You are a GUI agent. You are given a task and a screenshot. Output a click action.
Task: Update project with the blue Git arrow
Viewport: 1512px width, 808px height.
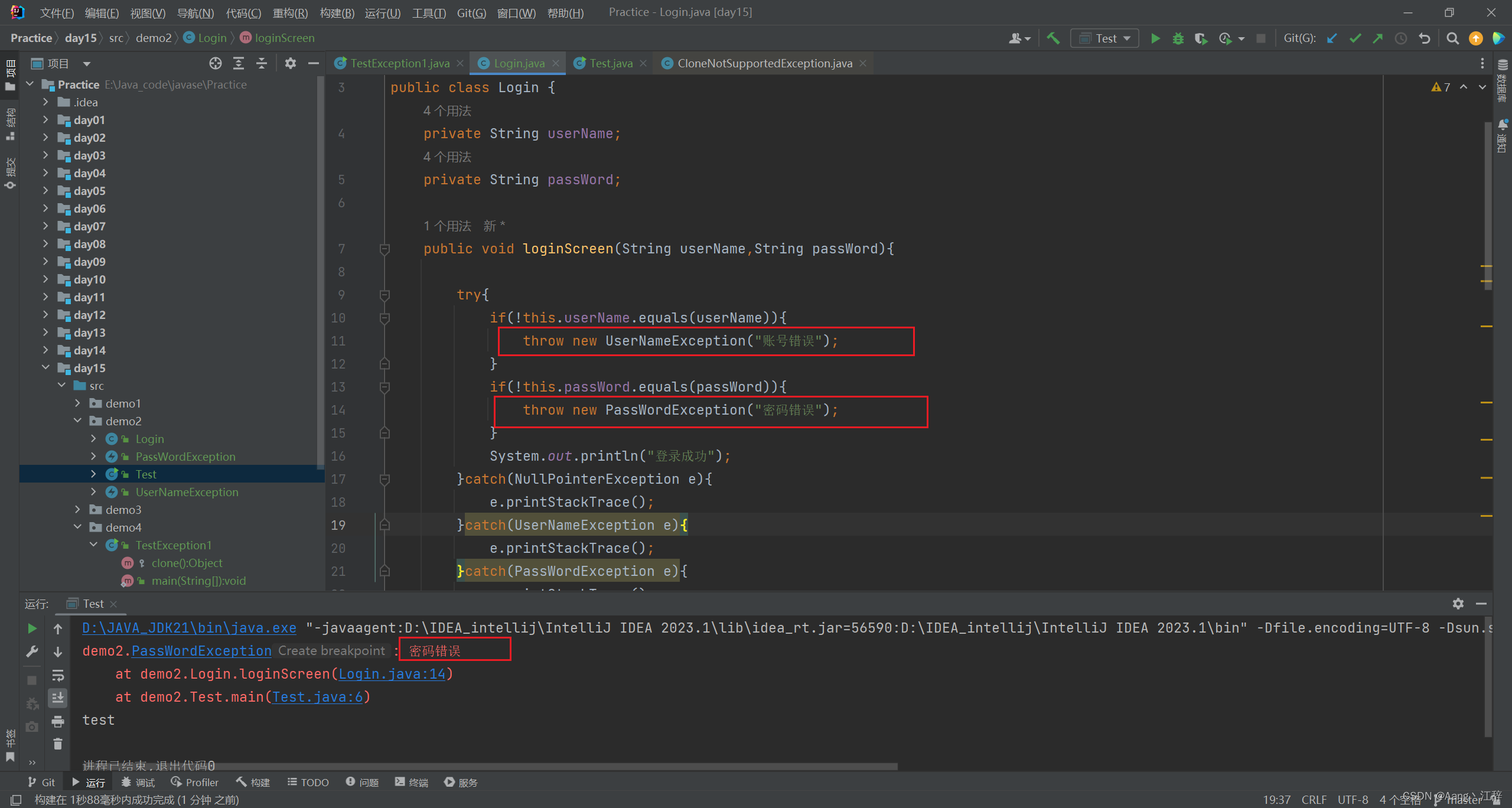(x=1331, y=38)
